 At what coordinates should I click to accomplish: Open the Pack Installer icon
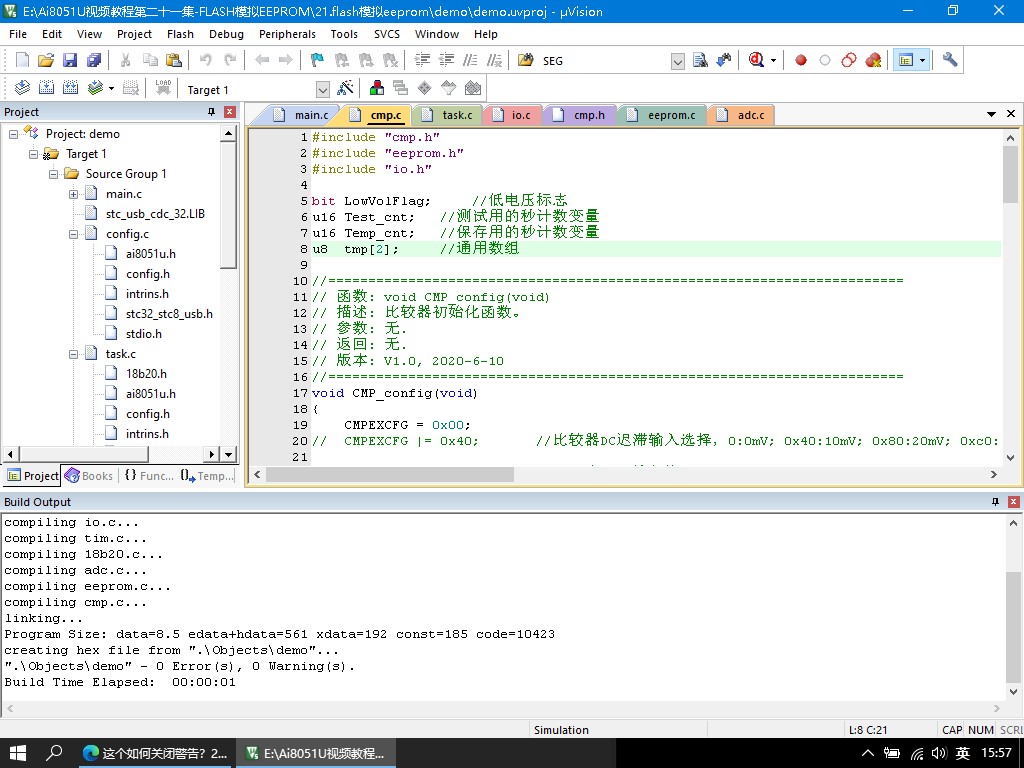point(473,88)
